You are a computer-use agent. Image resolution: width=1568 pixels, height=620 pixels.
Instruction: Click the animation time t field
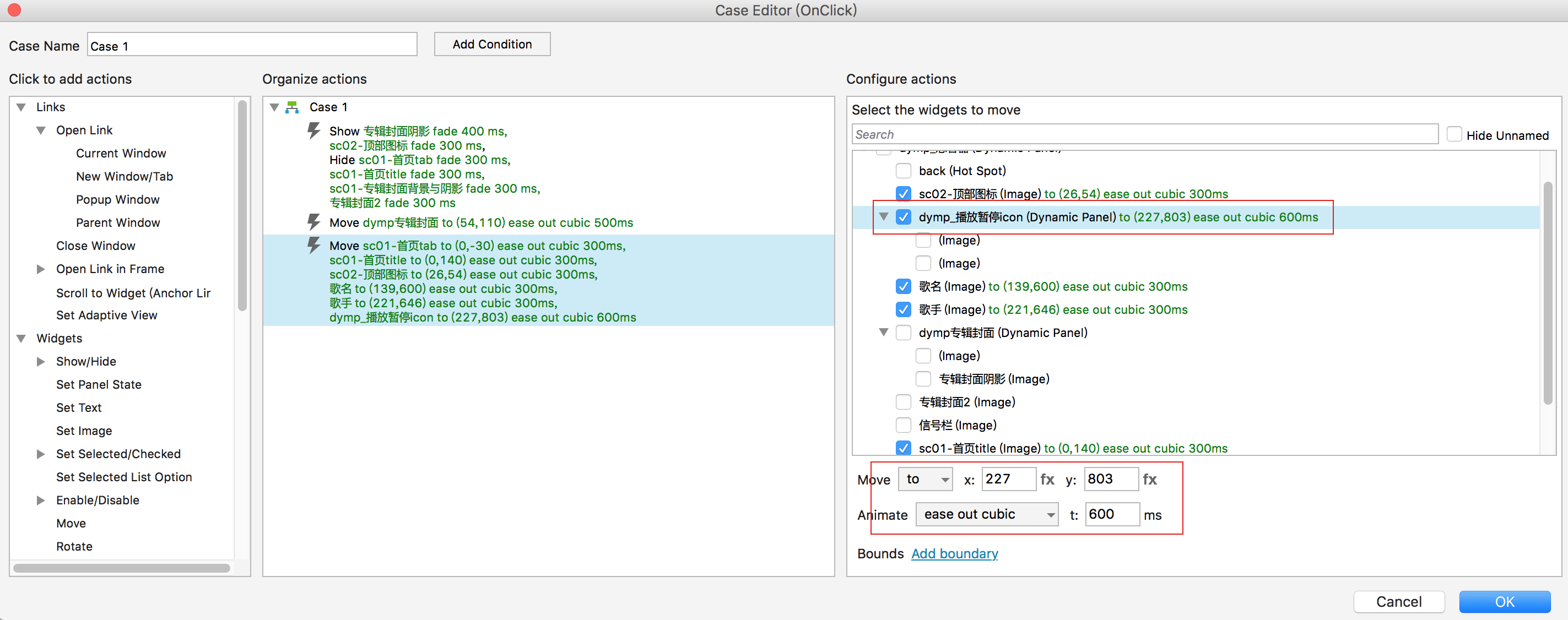coord(1112,515)
